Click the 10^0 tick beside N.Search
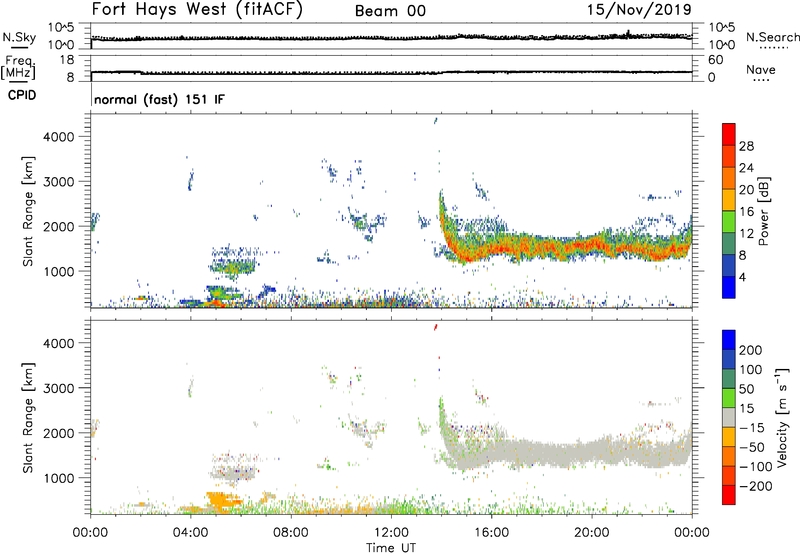800x554 pixels. pos(722,45)
